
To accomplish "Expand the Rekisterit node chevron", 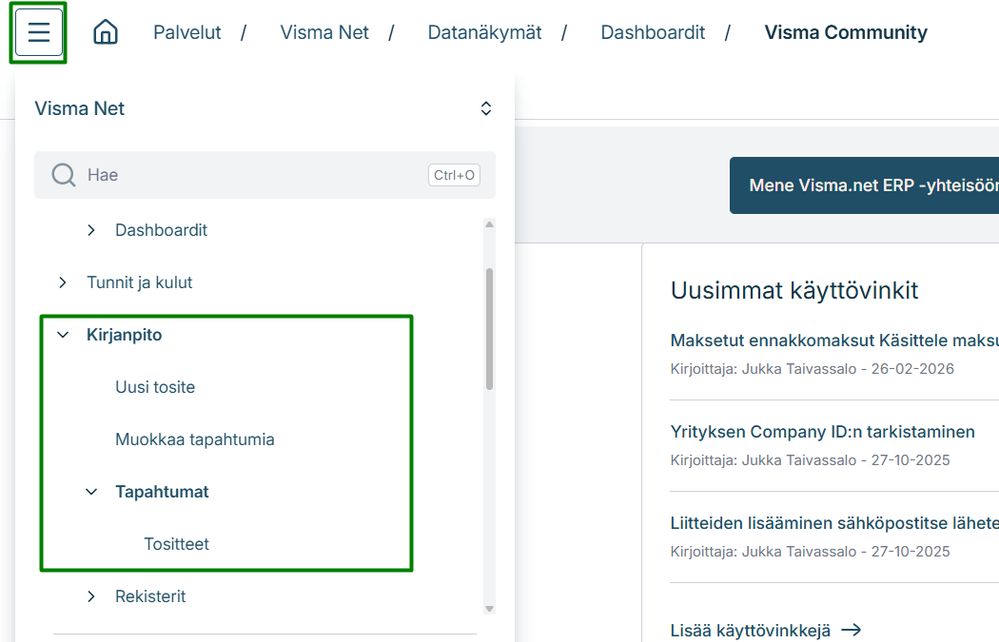I will tap(91, 596).
